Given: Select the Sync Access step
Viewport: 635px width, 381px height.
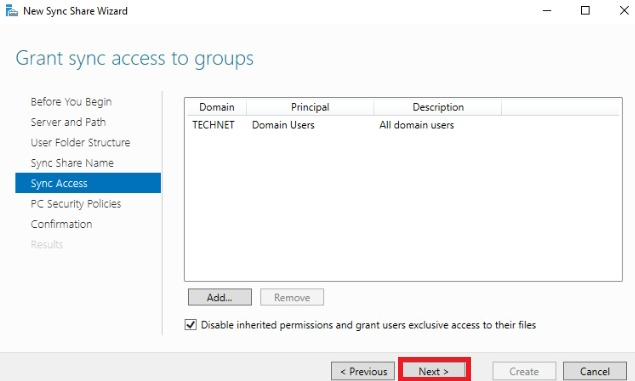Looking at the screenshot, I should (88, 183).
